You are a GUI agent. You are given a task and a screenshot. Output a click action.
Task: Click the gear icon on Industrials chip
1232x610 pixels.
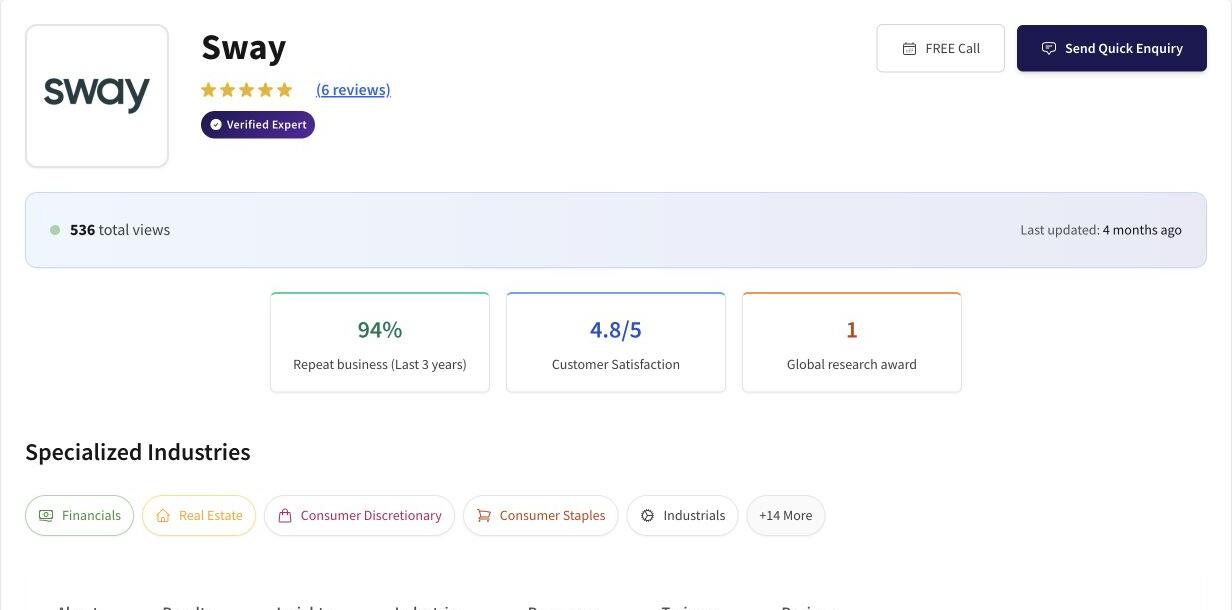pos(648,516)
